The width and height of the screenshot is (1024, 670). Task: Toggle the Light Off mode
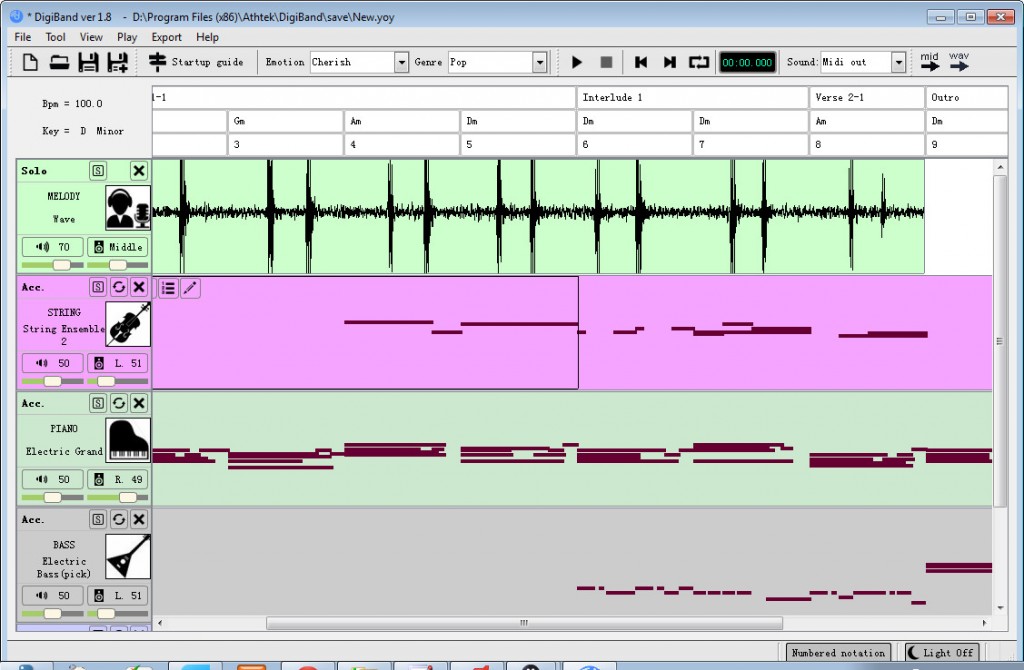pos(941,652)
